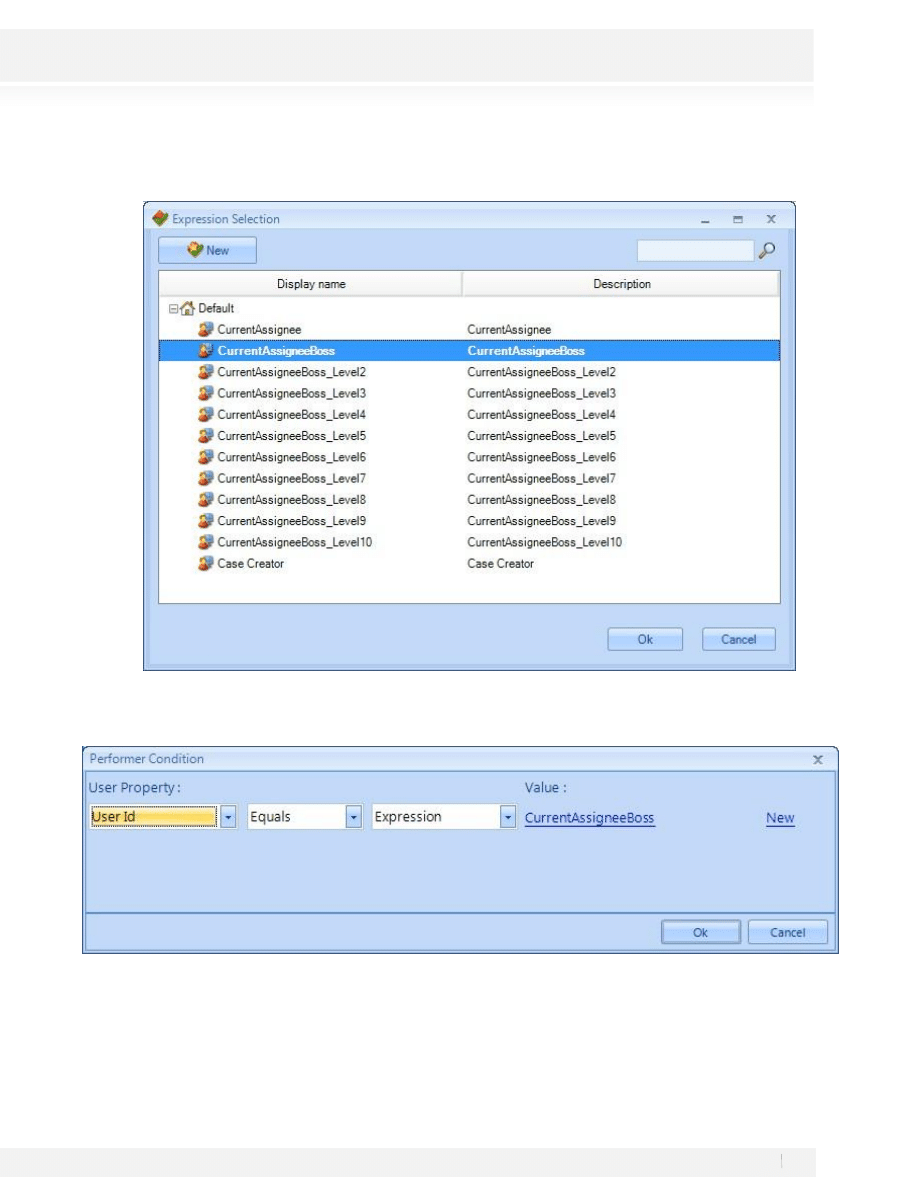918x1188 pixels.
Task: Collapse the Default tree node
Action: click(x=173, y=309)
